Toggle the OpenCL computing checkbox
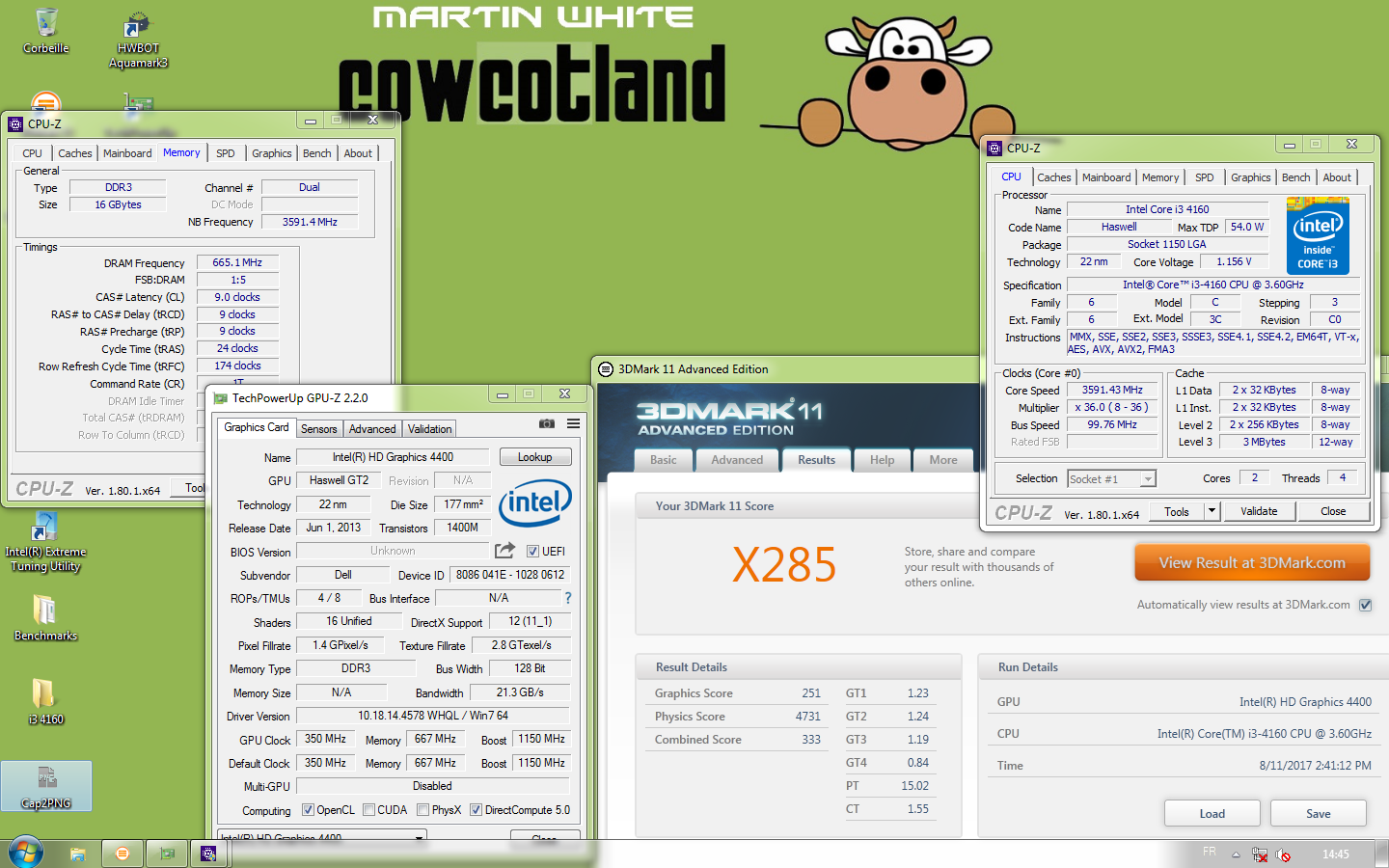The image size is (1389, 868). tap(308, 810)
